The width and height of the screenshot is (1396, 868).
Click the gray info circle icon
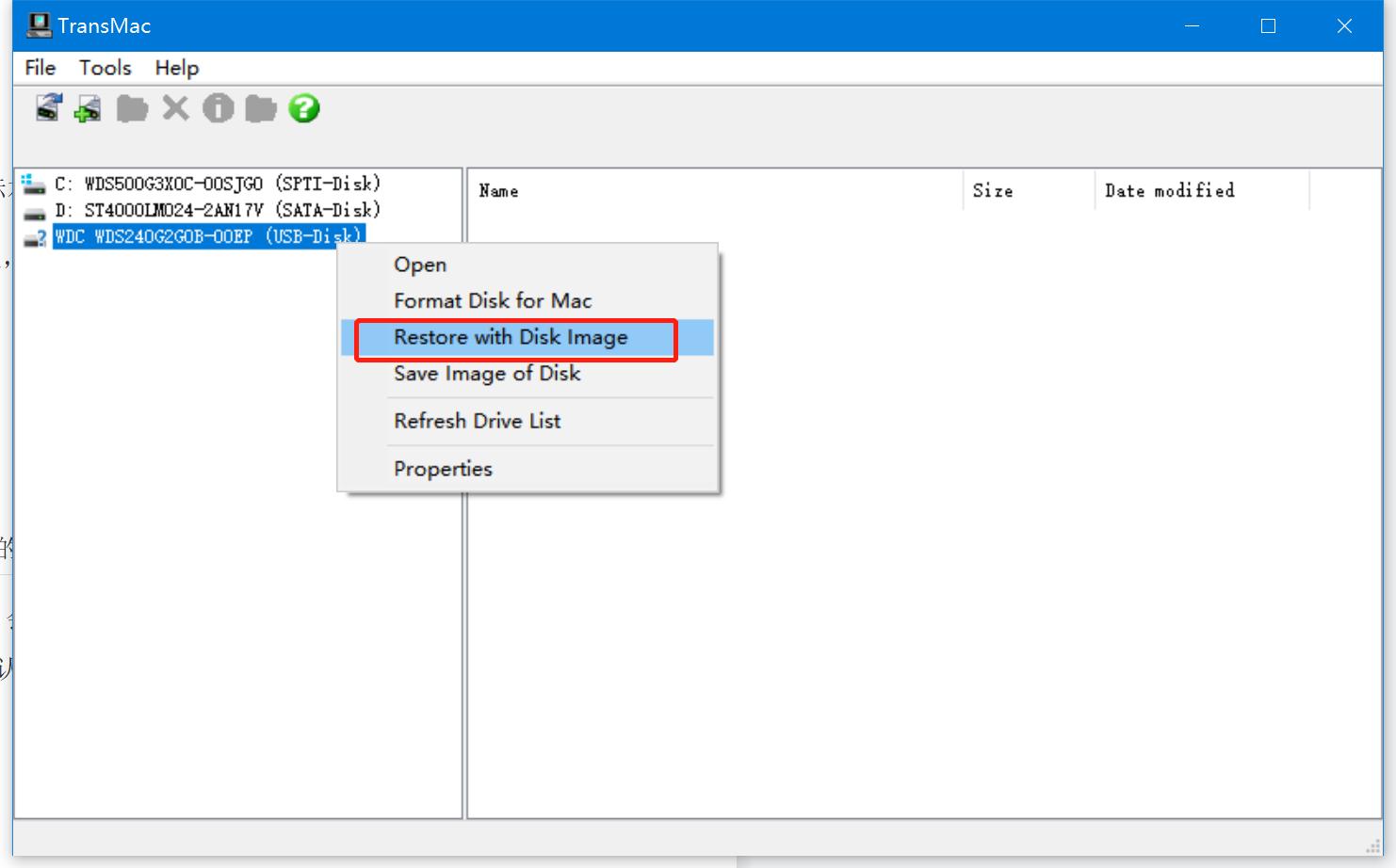pyautogui.click(x=218, y=109)
